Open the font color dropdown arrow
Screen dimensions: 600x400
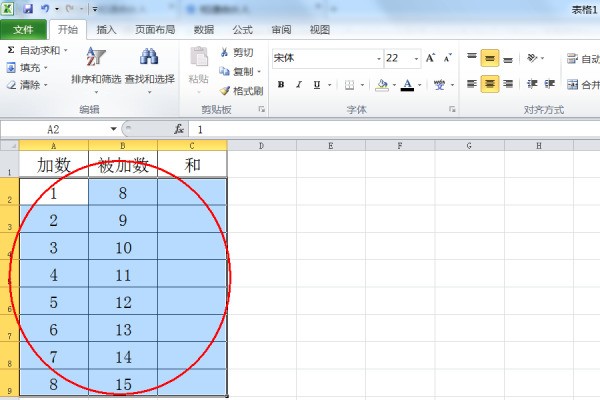tap(420, 85)
